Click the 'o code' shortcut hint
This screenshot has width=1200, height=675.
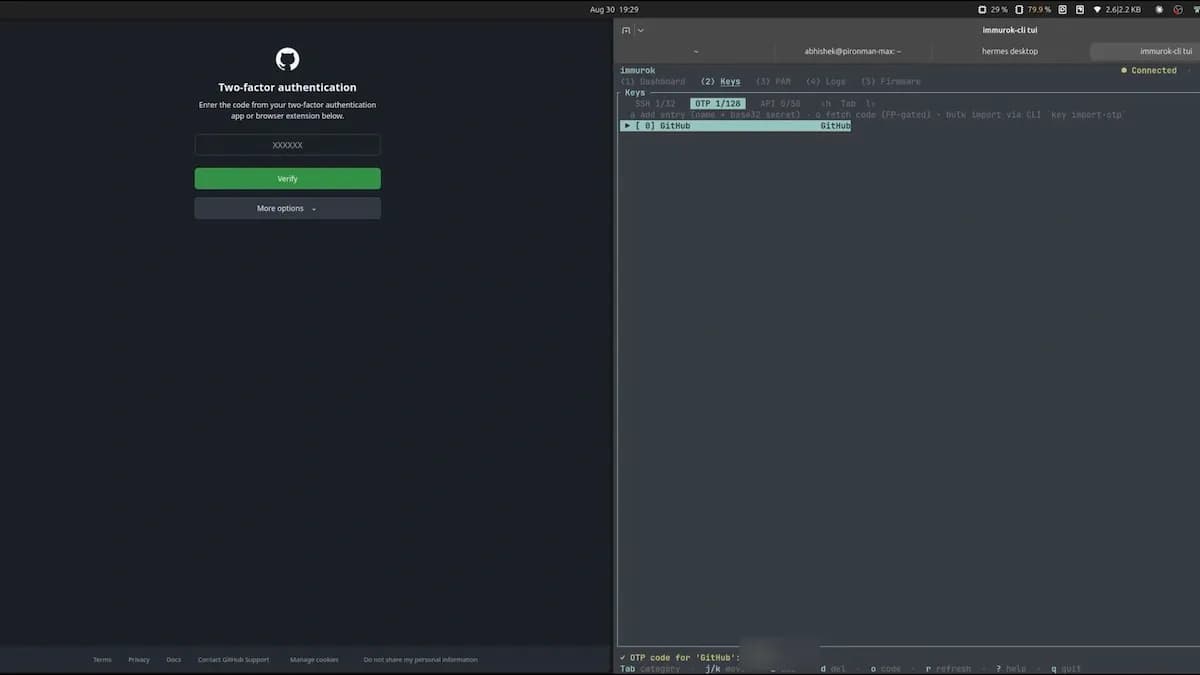[x=885, y=668]
